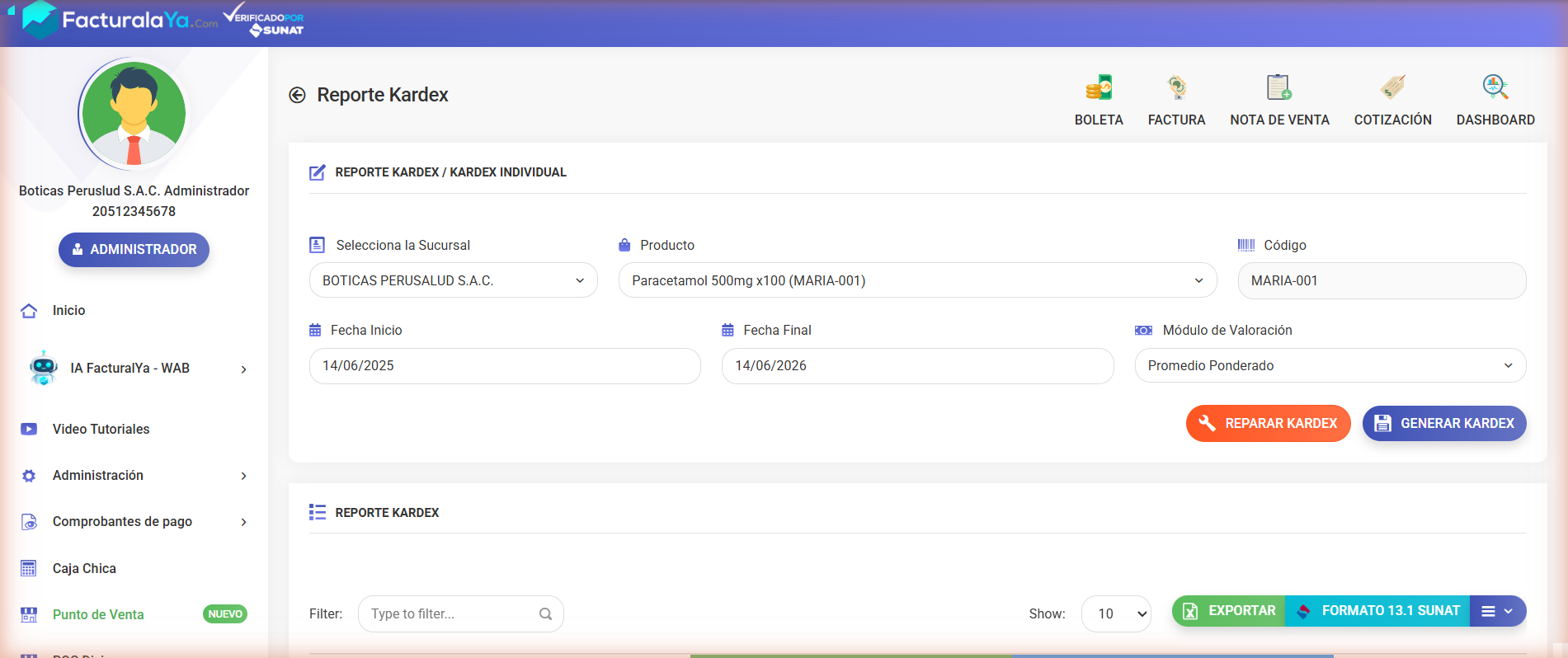1568x658 pixels.
Task: Click the Fecha Inicio calendar icon
Action: [315, 330]
